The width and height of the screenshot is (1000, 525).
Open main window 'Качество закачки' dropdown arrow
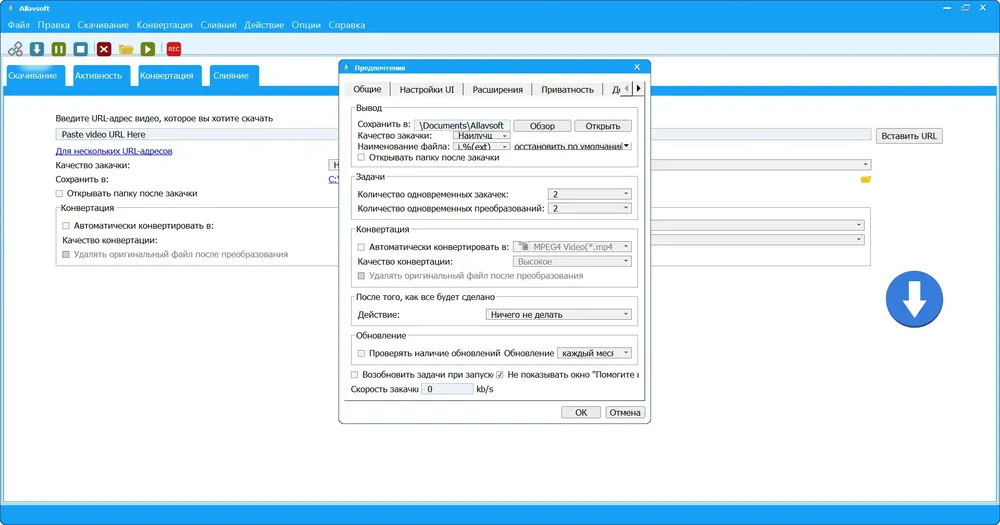[865, 165]
